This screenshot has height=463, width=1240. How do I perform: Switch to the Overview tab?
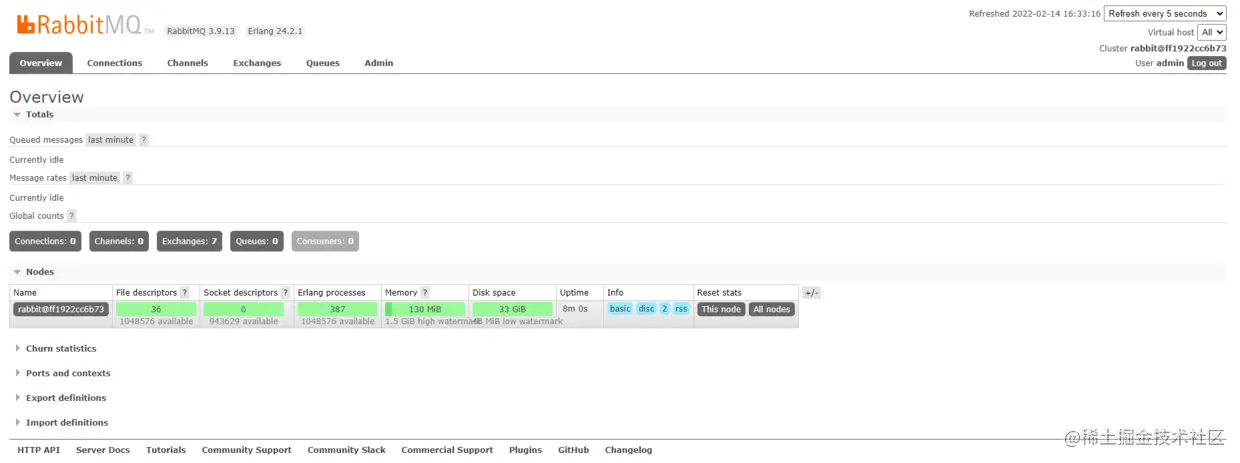tap(41, 63)
